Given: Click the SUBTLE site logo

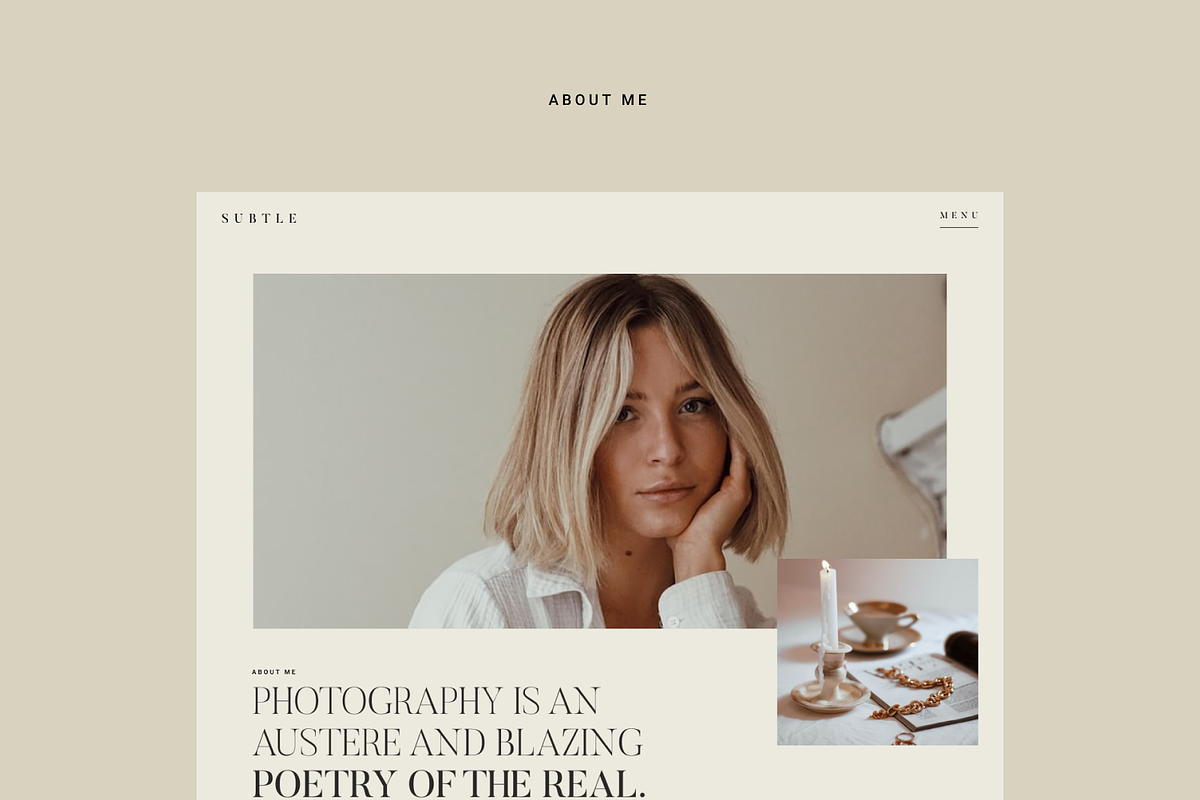Looking at the screenshot, I should (x=260, y=218).
